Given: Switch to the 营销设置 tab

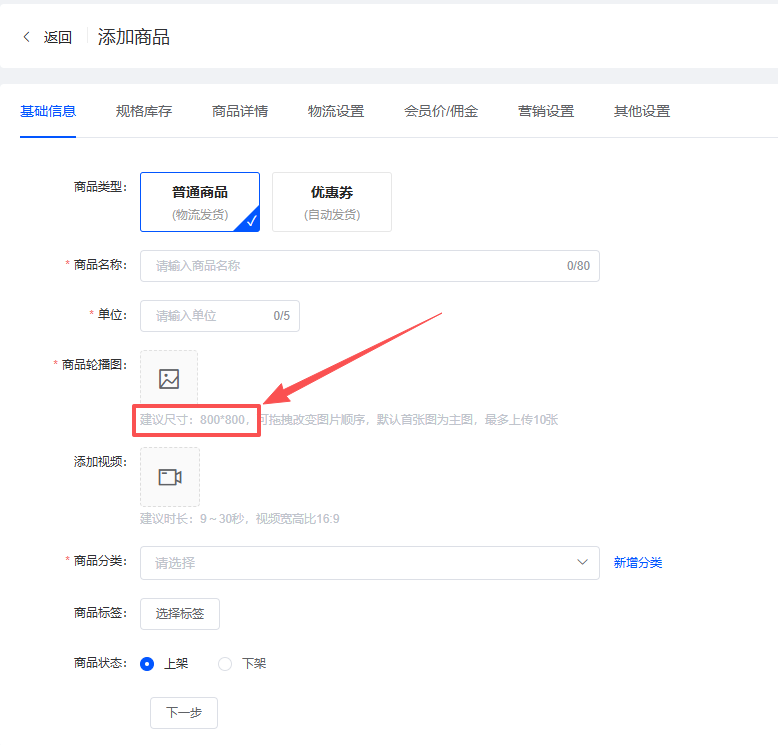Looking at the screenshot, I should click(x=546, y=111).
